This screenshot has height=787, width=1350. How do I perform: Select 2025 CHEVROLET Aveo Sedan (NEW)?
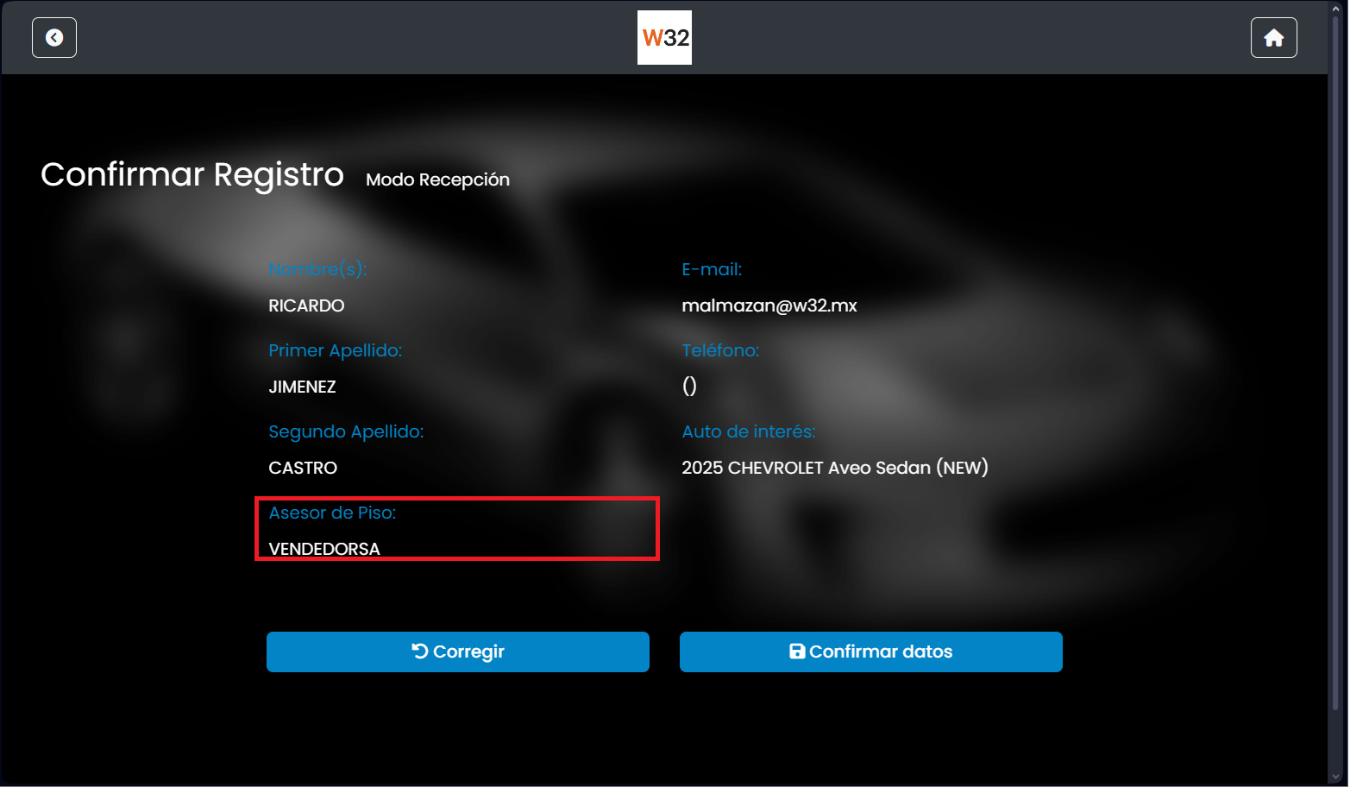point(835,468)
